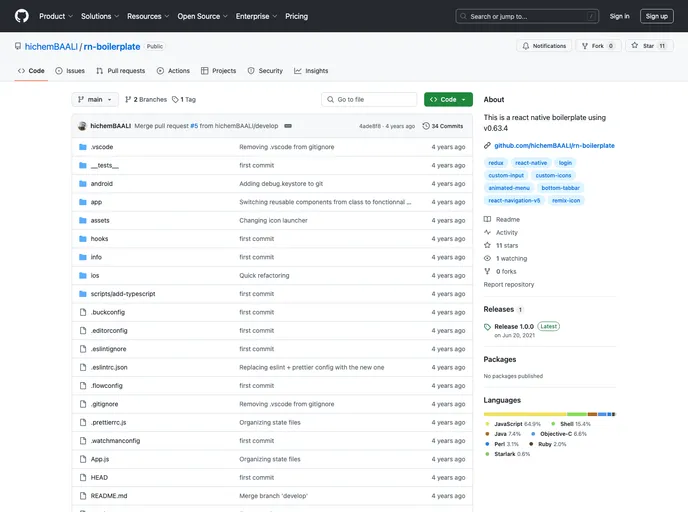The image size is (688, 512).
Task: Expand commit message ellipsis icon
Action: tap(288, 126)
